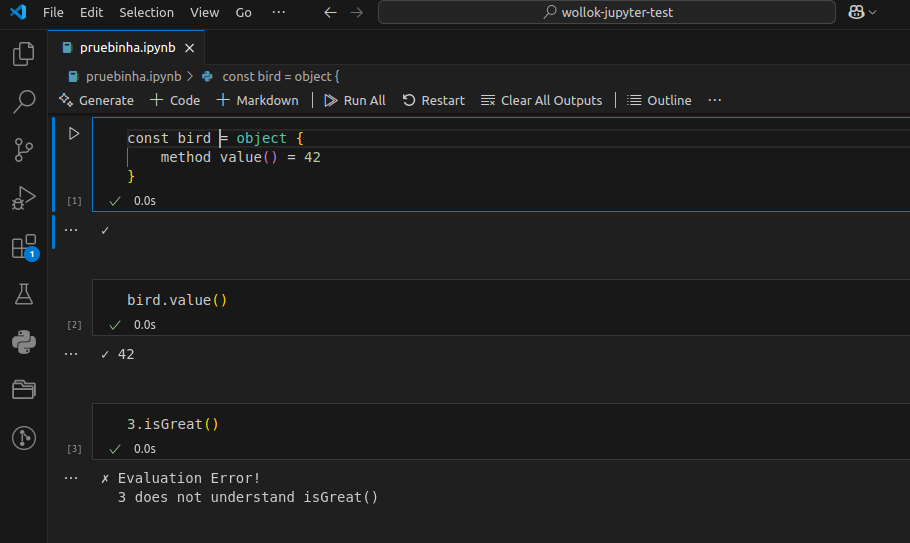Open the Copilot chat icon

click(x=856, y=12)
